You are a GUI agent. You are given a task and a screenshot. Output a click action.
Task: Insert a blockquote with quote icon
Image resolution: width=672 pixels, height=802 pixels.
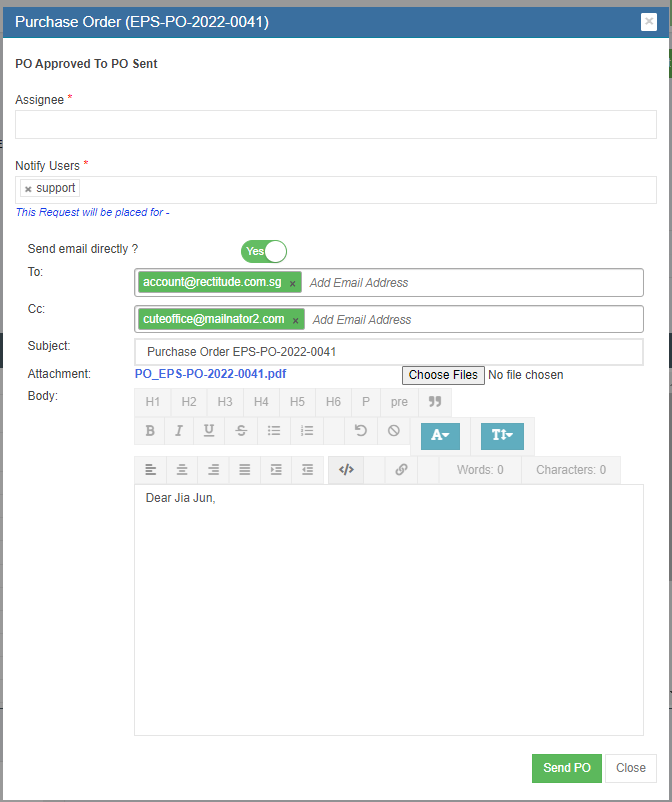[x=435, y=402]
